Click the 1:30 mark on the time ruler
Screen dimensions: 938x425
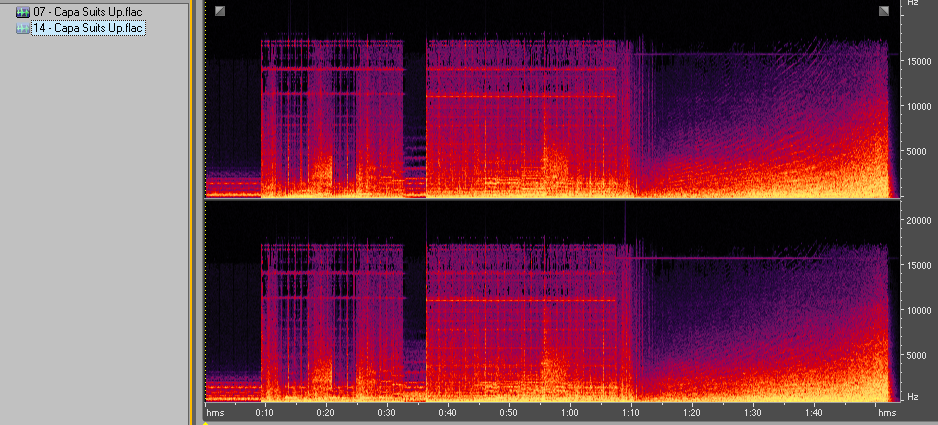[753, 413]
